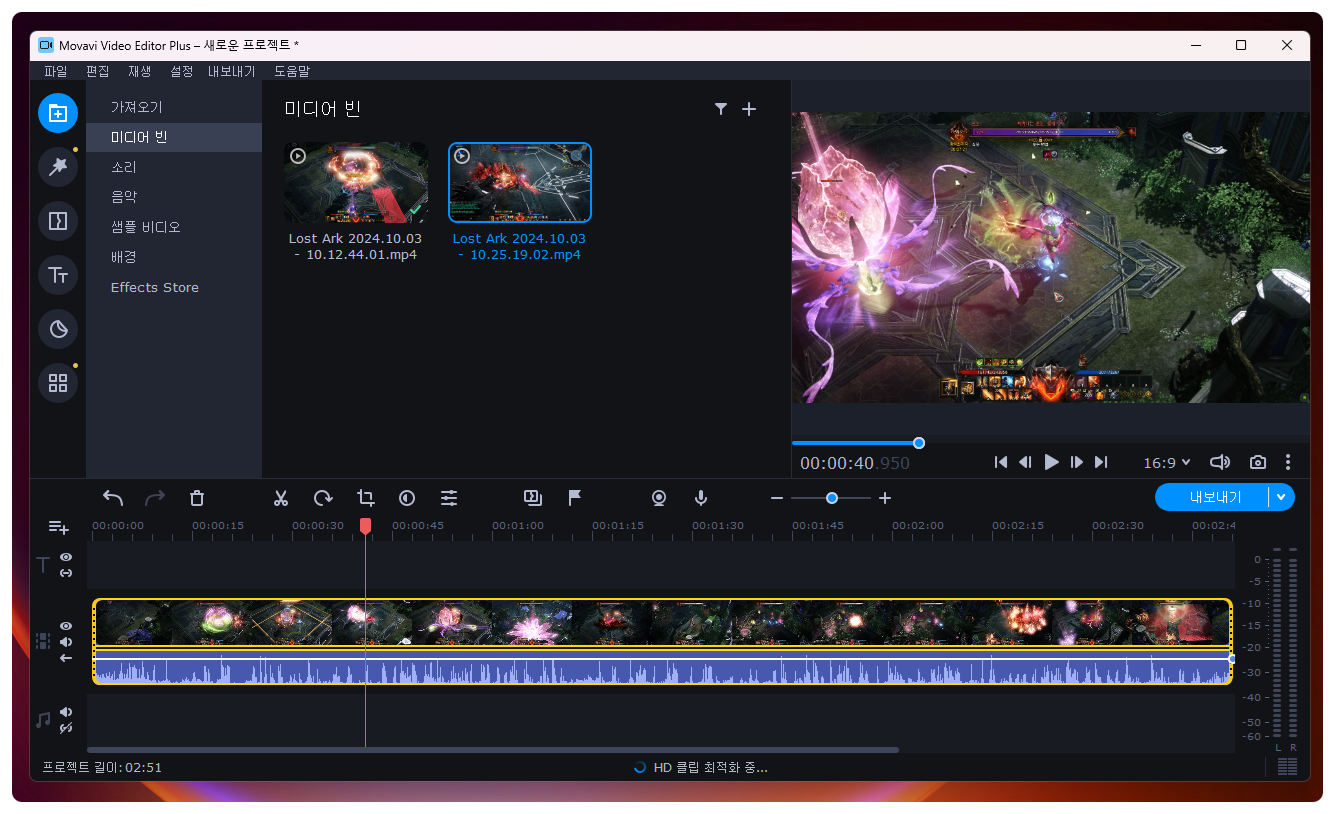1335x814 pixels.
Task: Delete selected clip with trash icon
Action: (197, 497)
